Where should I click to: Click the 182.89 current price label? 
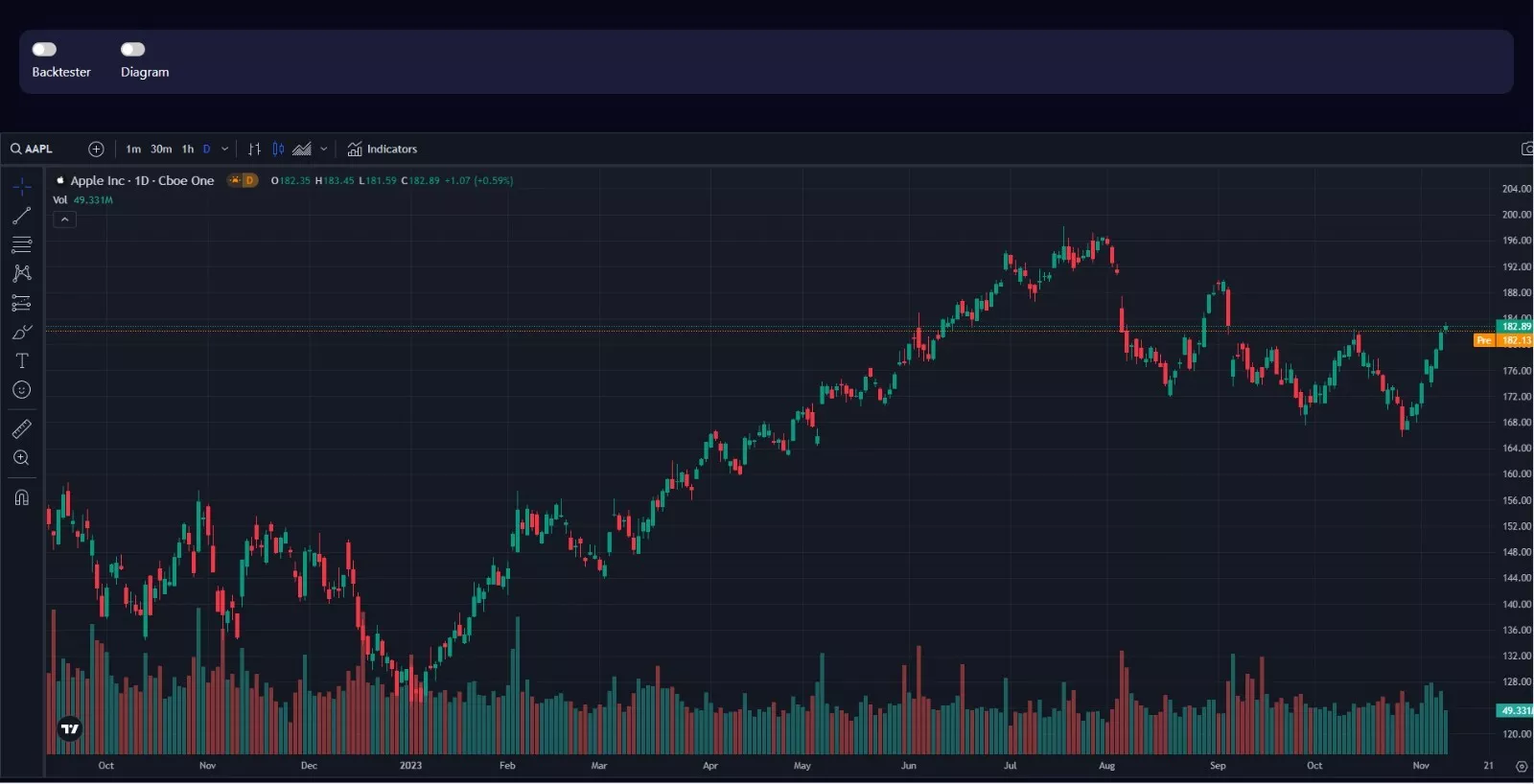1515,327
